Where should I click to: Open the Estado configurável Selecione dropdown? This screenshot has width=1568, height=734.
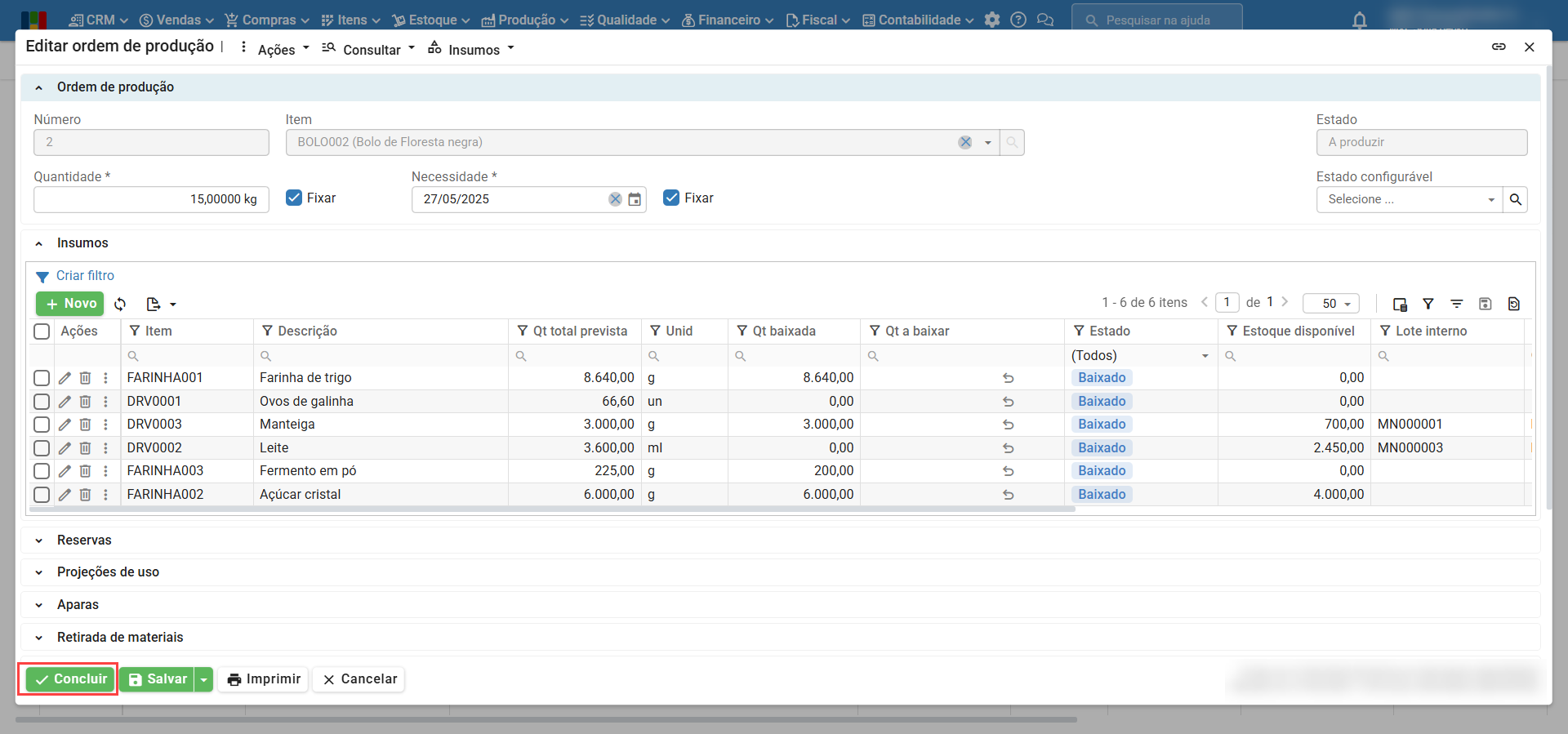pyautogui.click(x=1409, y=199)
